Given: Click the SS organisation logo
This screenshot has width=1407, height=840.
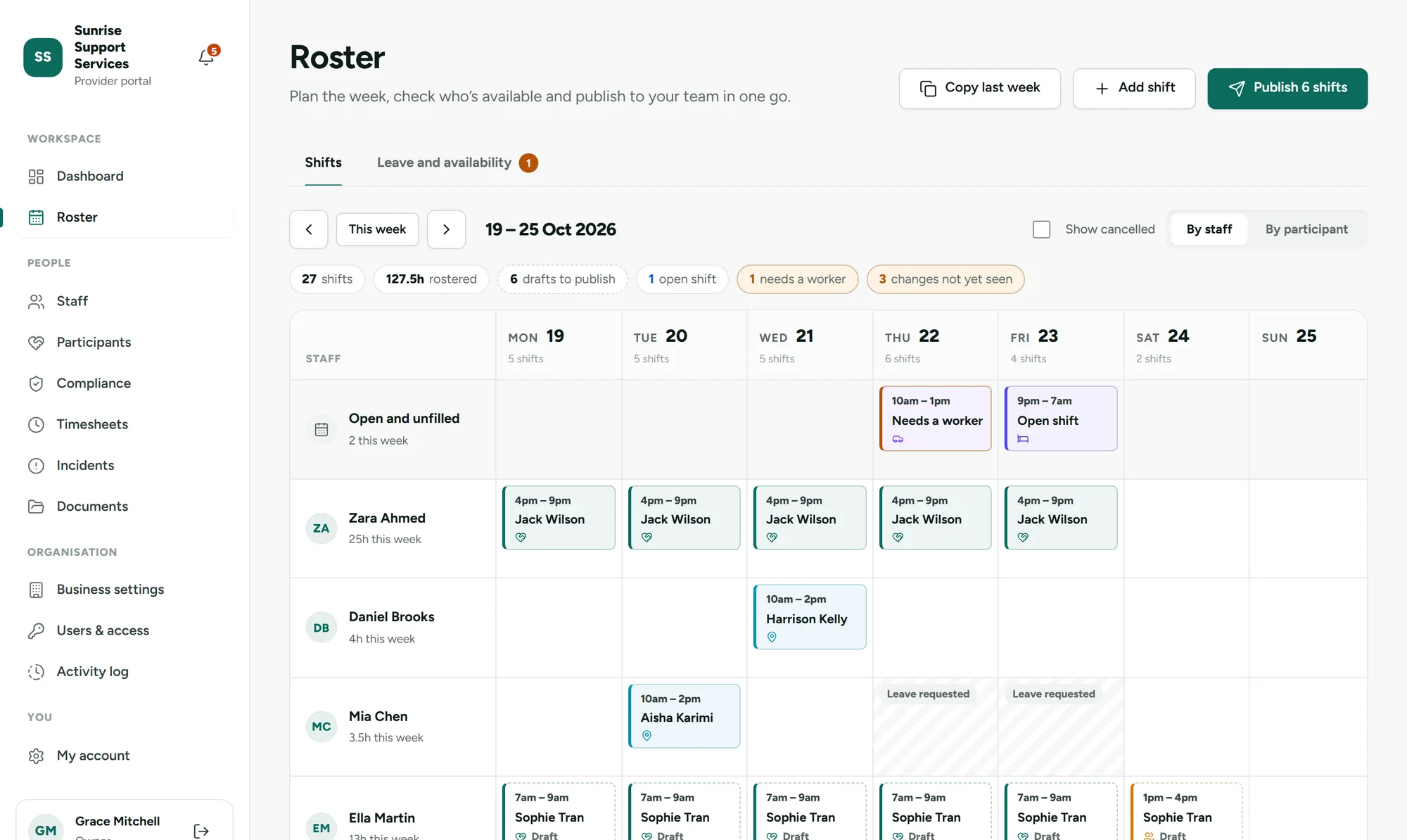Looking at the screenshot, I should click(43, 57).
